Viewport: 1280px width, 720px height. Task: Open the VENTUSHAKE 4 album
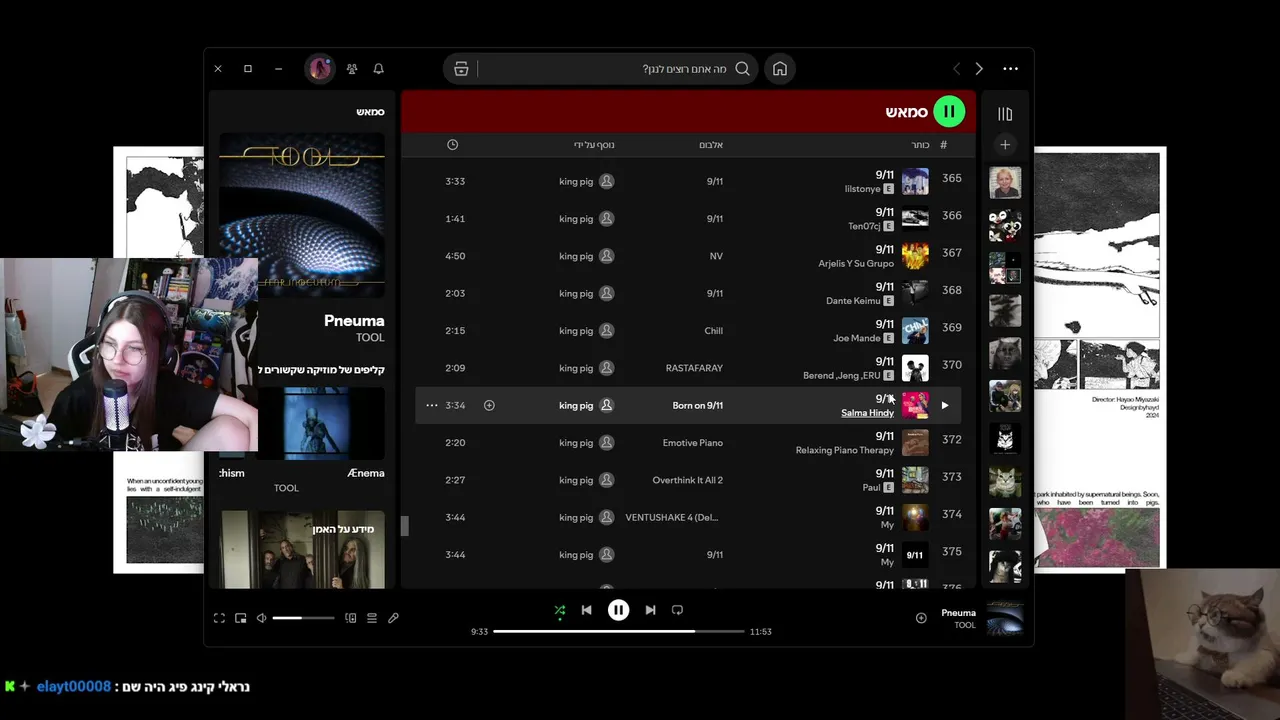[x=672, y=518]
